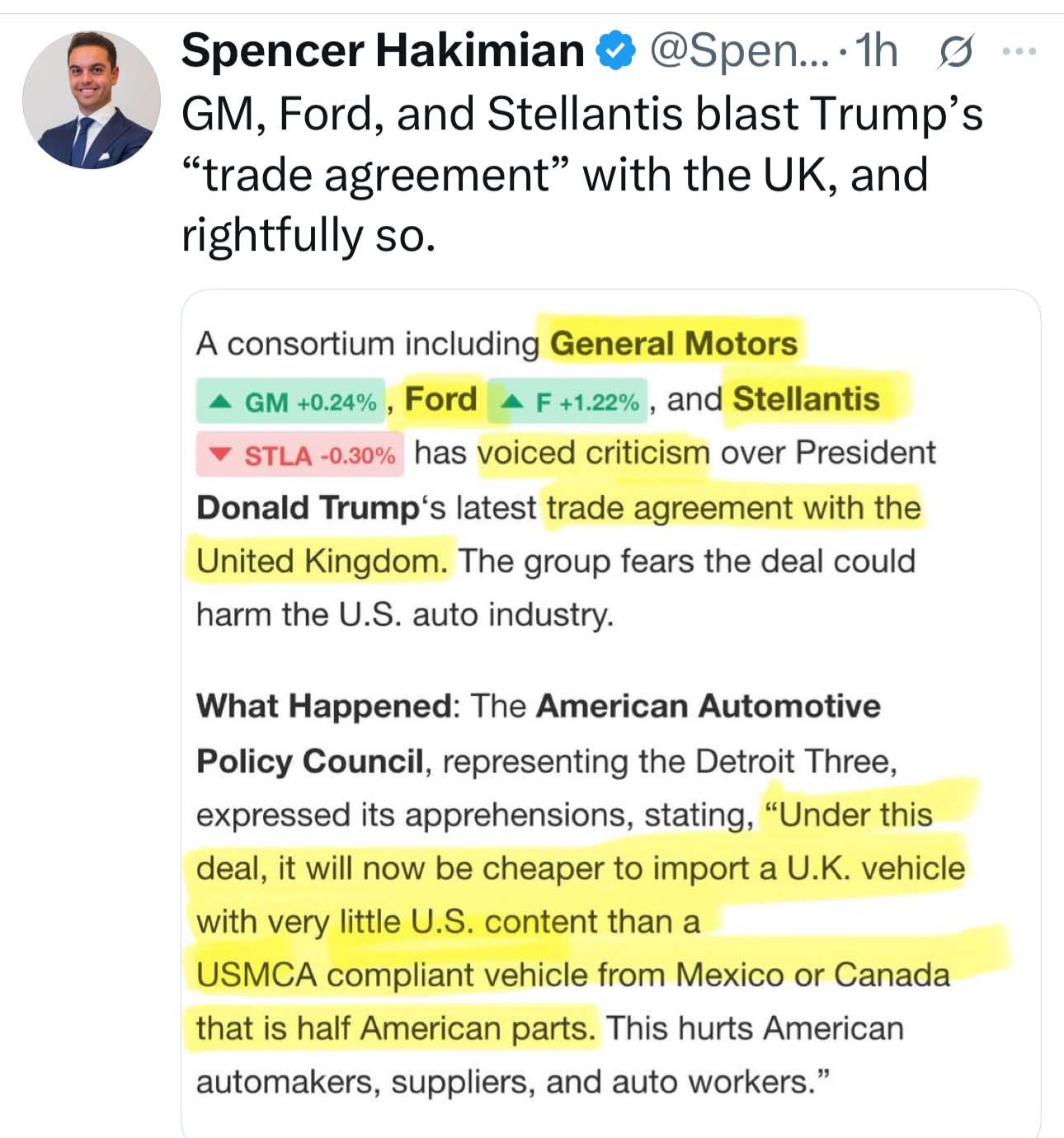Click the American Automotive Policy Council text
The height and width of the screenshot is (1138, 1064).
539,733
